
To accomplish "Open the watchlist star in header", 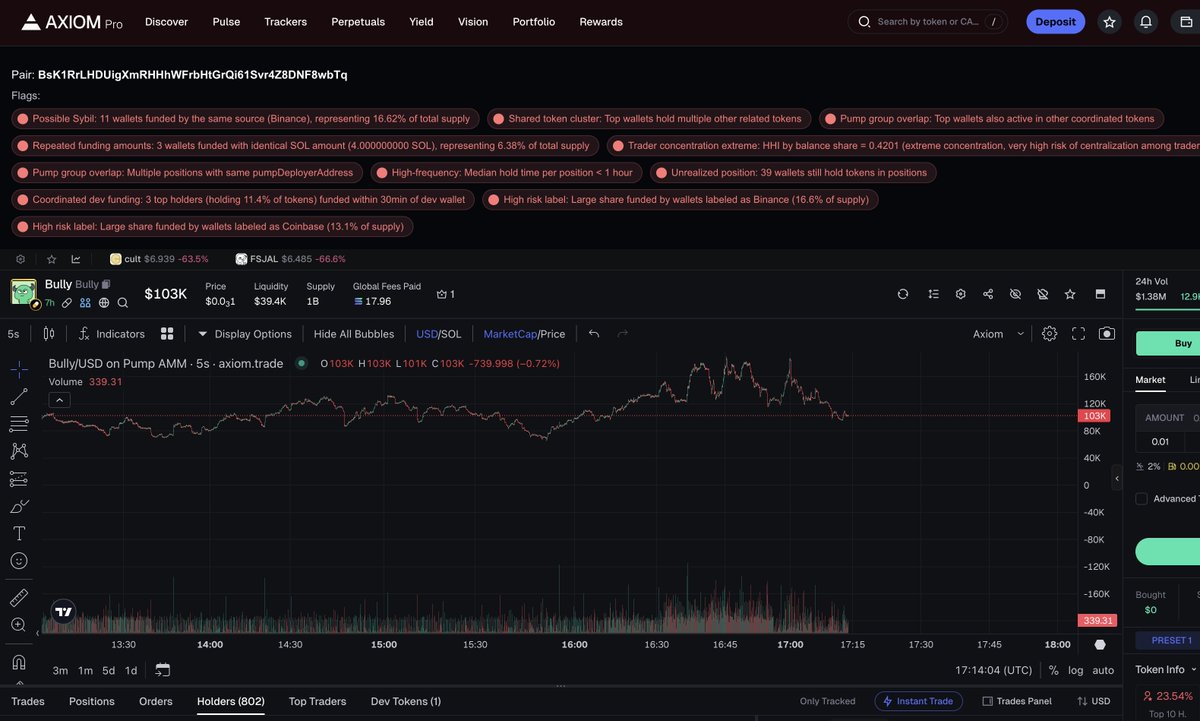I will click(x=1109, y=21).
